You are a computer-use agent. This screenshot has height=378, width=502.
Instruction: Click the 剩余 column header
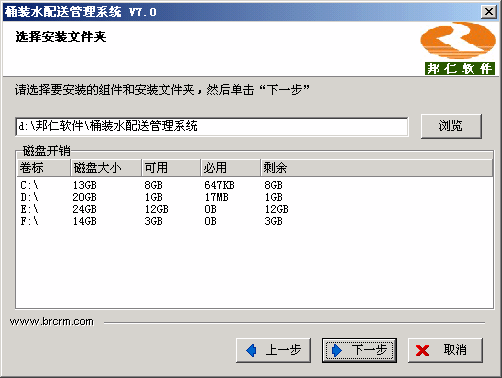(376, 168)
